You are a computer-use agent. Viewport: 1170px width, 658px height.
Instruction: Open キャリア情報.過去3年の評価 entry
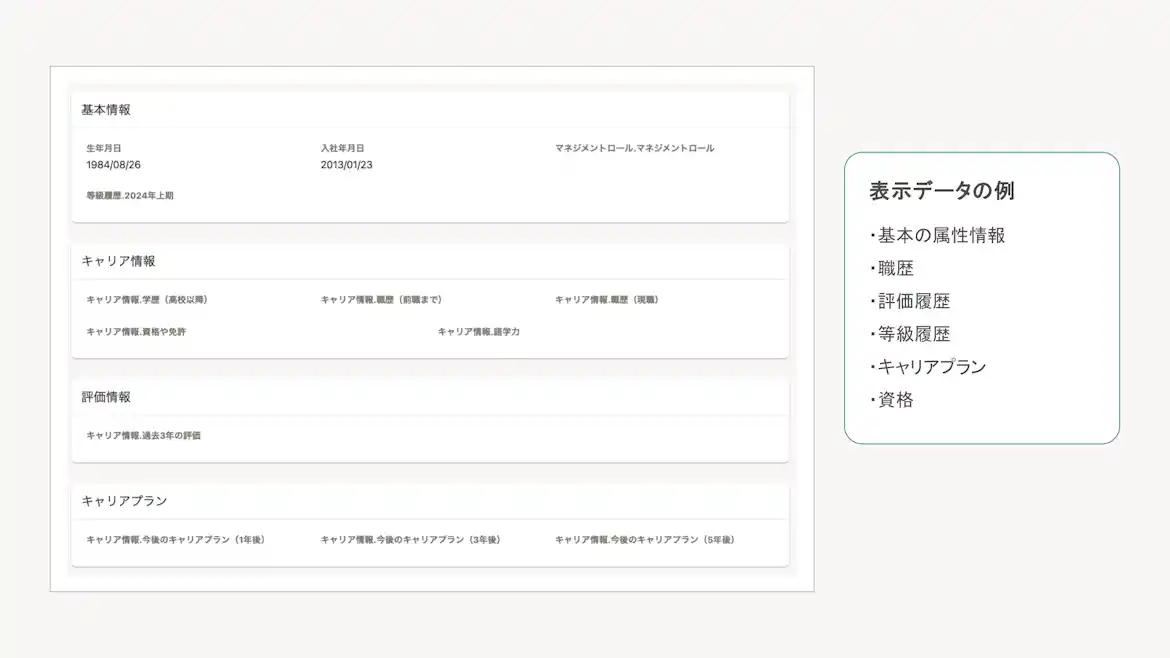coord(143,437)
